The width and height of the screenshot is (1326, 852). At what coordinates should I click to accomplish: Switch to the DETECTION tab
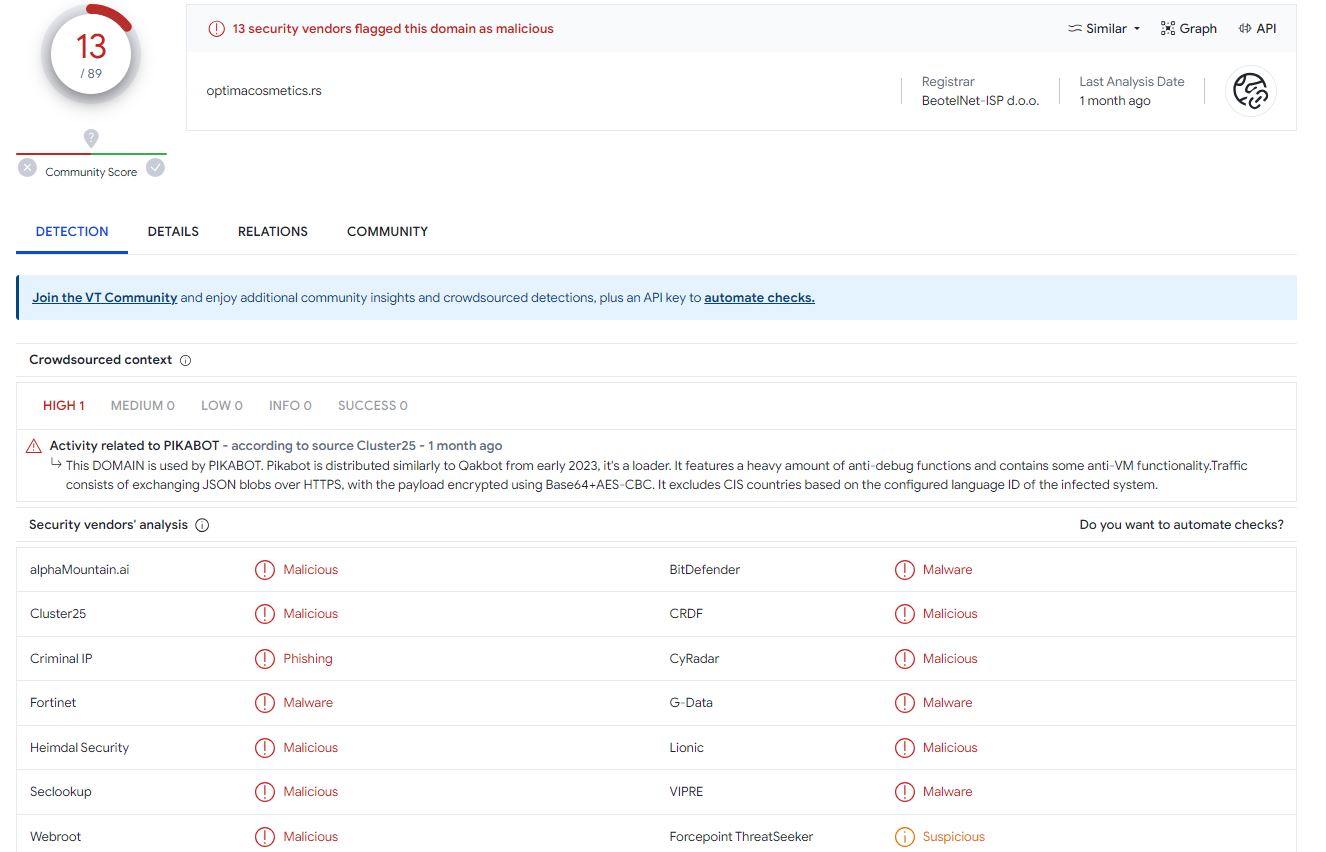pos(72,232)
